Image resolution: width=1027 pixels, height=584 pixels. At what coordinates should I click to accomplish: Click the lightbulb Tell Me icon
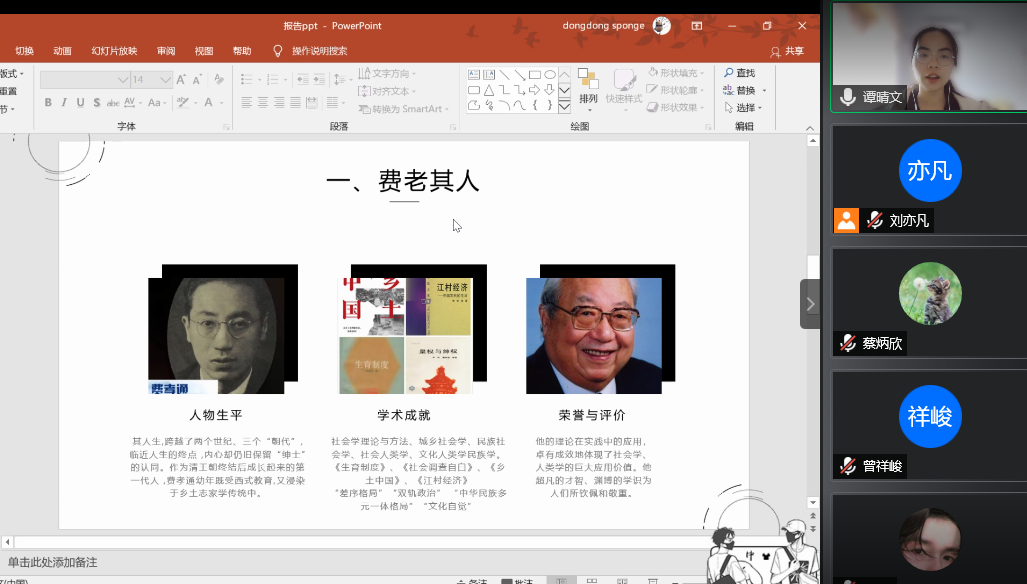point(278,51)
